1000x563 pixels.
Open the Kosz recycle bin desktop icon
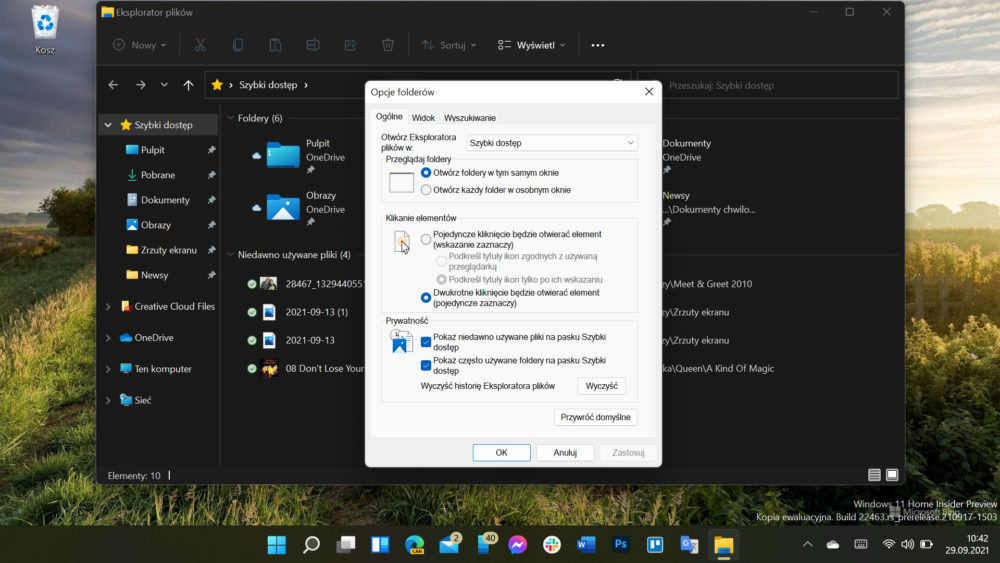pyautogui.click(x=45, y=29)
